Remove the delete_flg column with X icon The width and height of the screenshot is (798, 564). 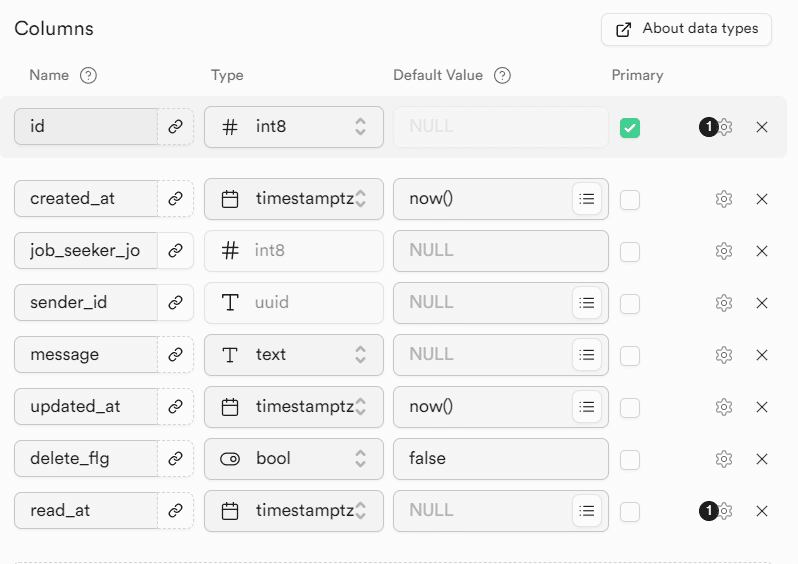(x=762, y=459)
